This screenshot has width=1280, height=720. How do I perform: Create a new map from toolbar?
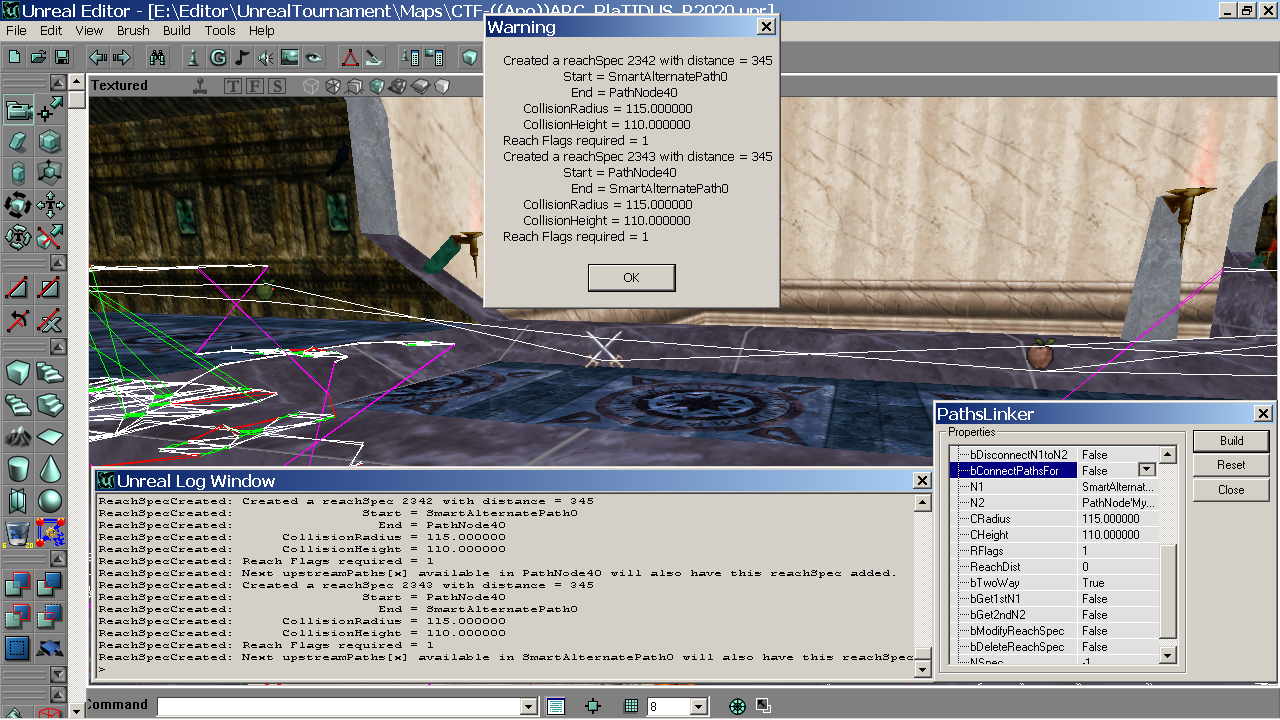15,57
